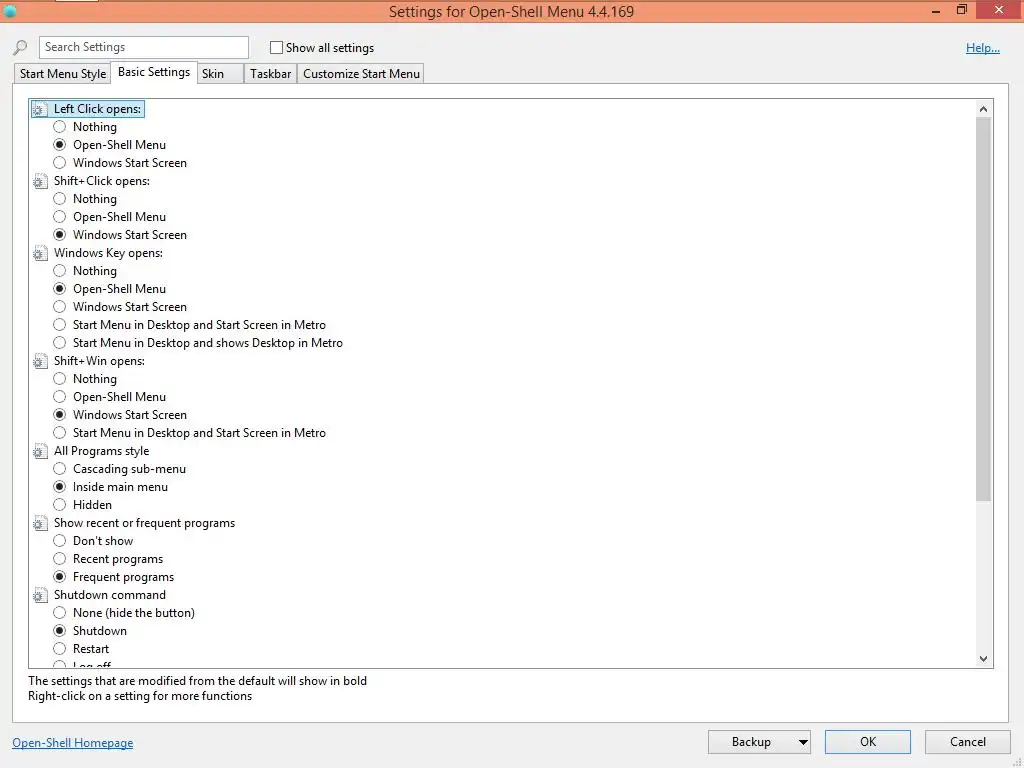Click in the Search Settings field
Viewport: 1024px width, 768px height.
point(144,47)
